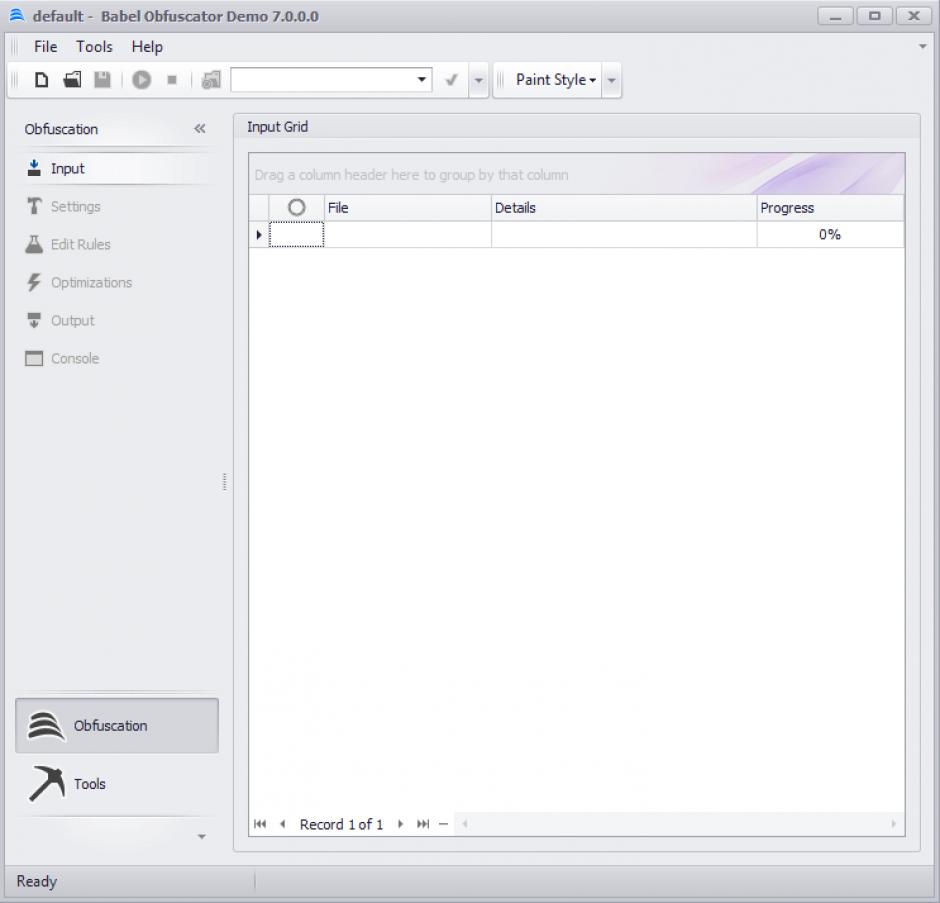Open the Paint Style dropdown
940x903 pixels.
[556, 80]
